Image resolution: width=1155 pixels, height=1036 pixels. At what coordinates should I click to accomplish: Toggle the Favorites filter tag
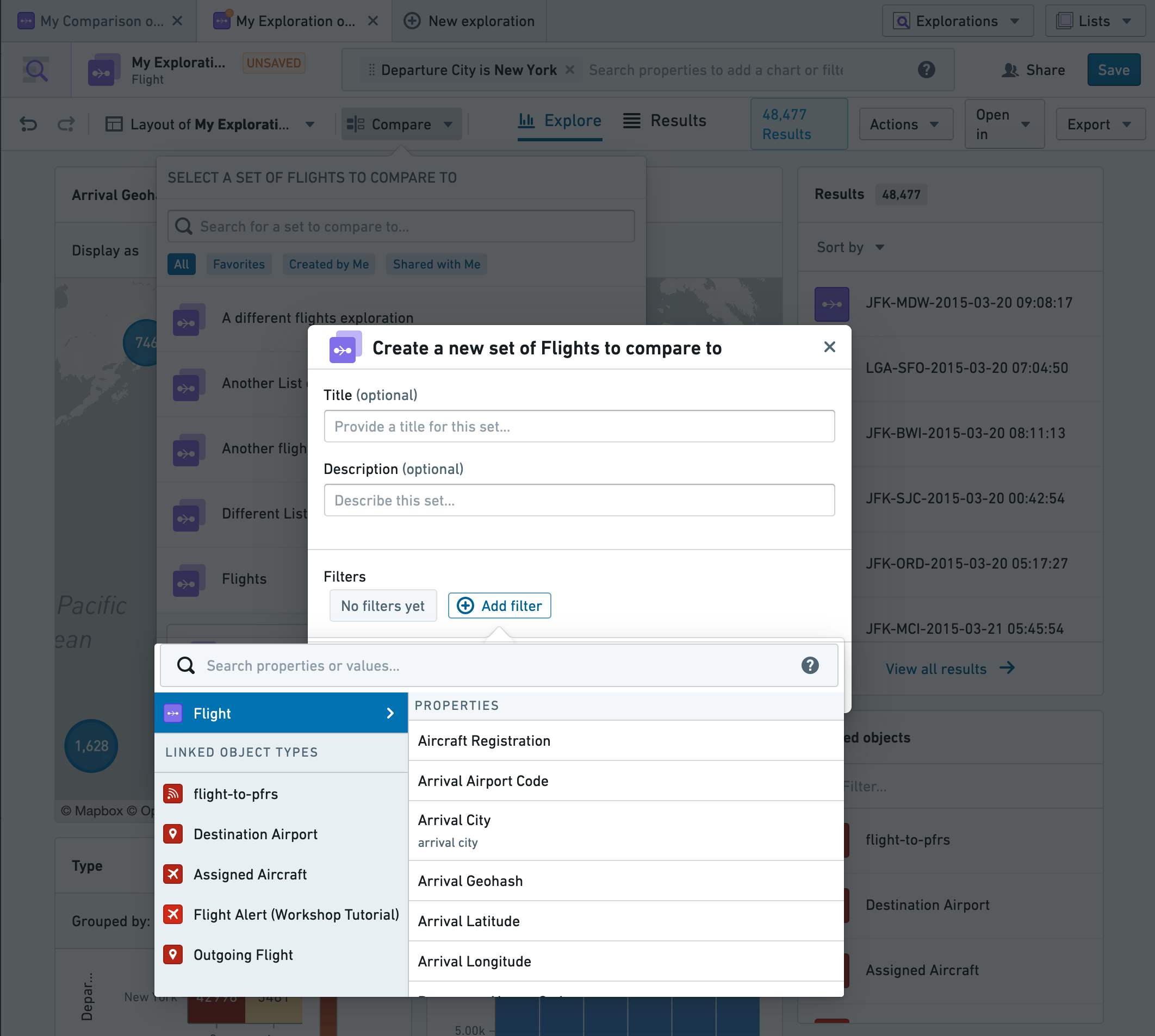coord(239,264)
